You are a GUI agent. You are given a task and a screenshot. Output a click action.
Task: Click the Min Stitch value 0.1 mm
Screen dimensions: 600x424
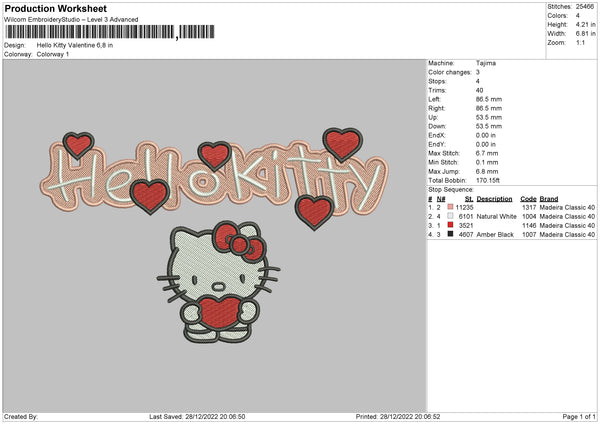pos(487,162)
